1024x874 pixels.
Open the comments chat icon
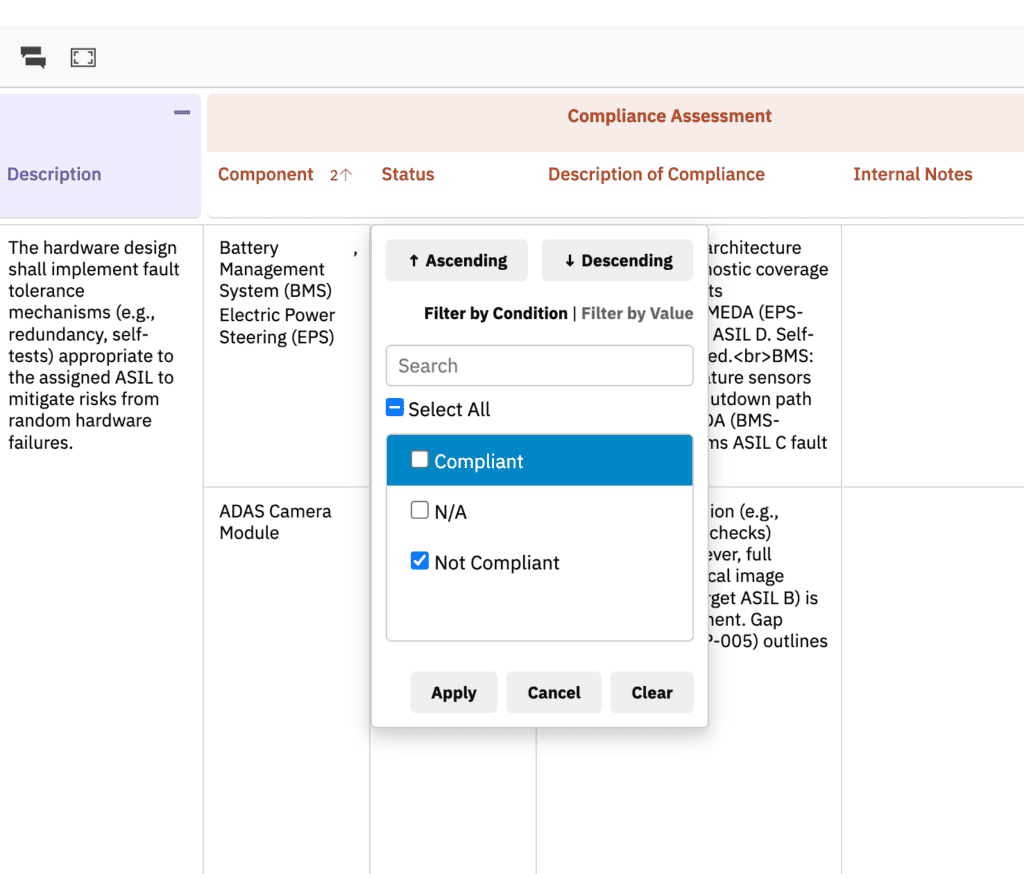coord(33,57)
